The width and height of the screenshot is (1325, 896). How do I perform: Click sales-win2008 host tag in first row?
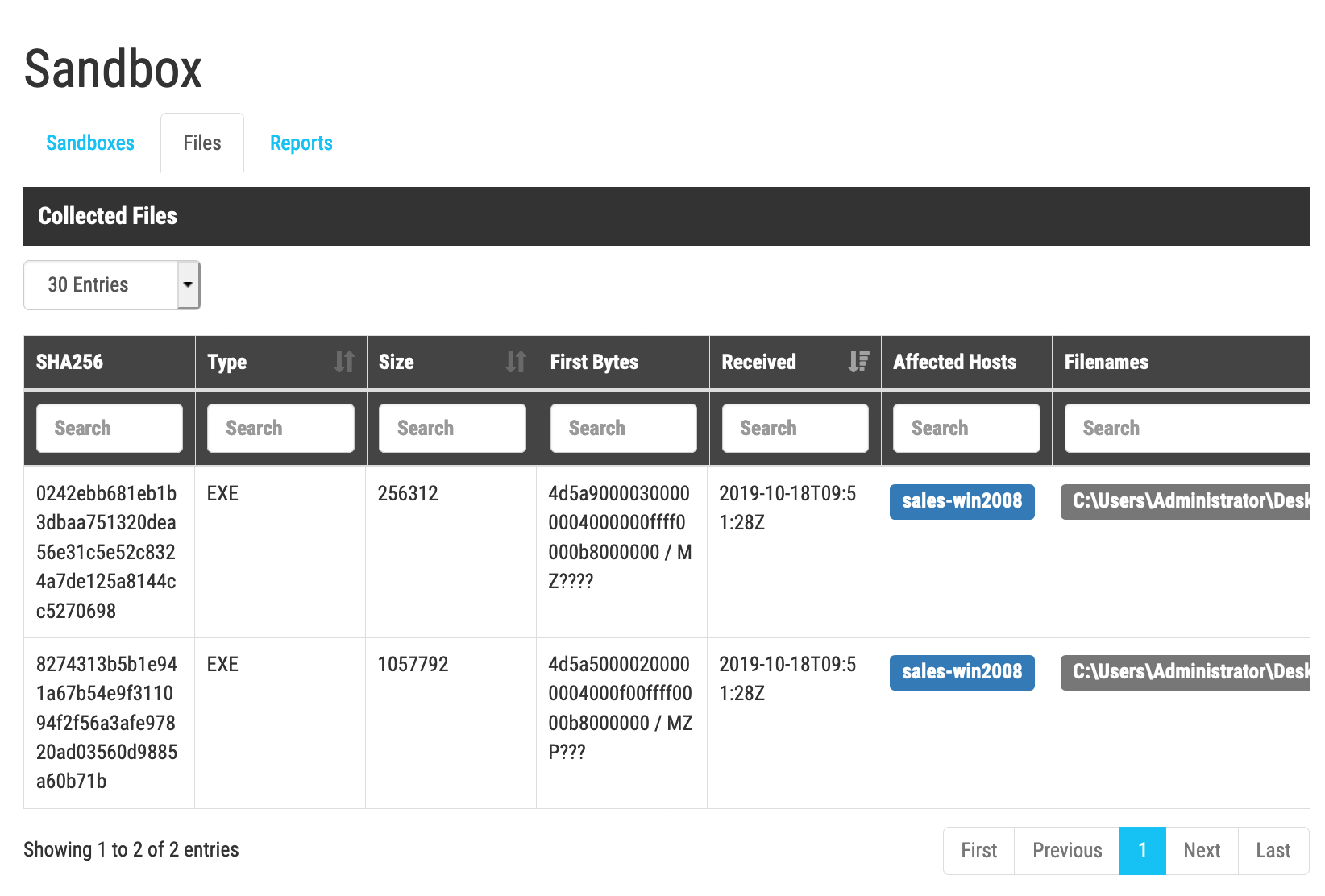pyautogui.click(x=962, y=501)
